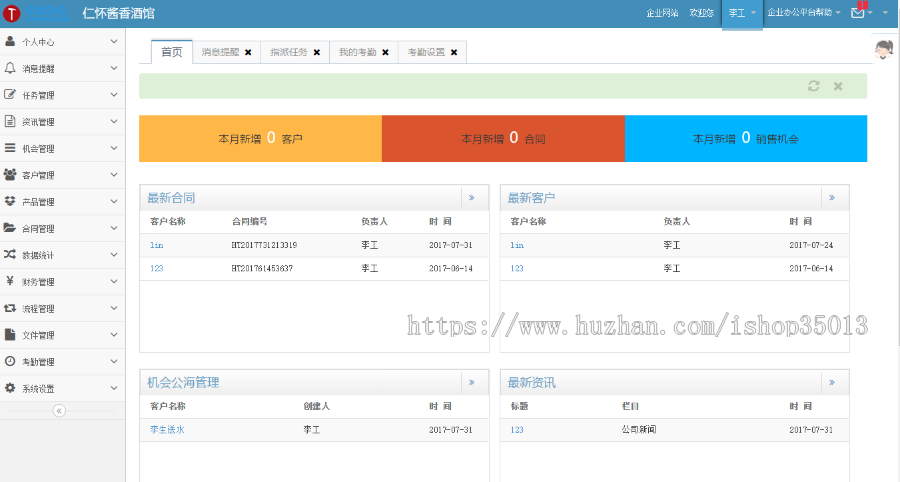Screen dimensions: 900x482
Task: Open customer 123 in 最新合同
Action: point(157,268)
